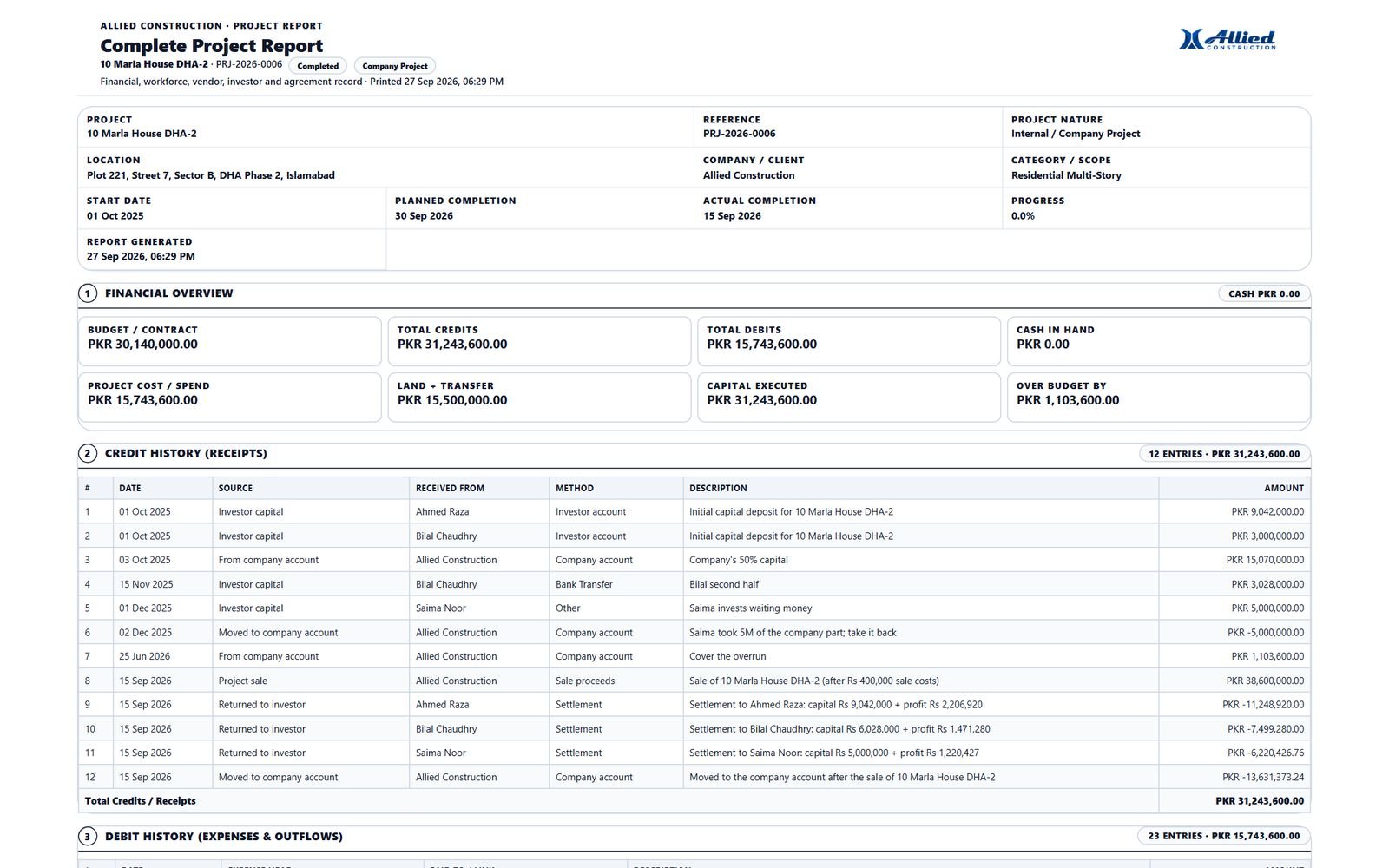The height and width of the screenshot is (868, 1389).
Task: Click the Allied Construction logo
Action: [1228, 39]
